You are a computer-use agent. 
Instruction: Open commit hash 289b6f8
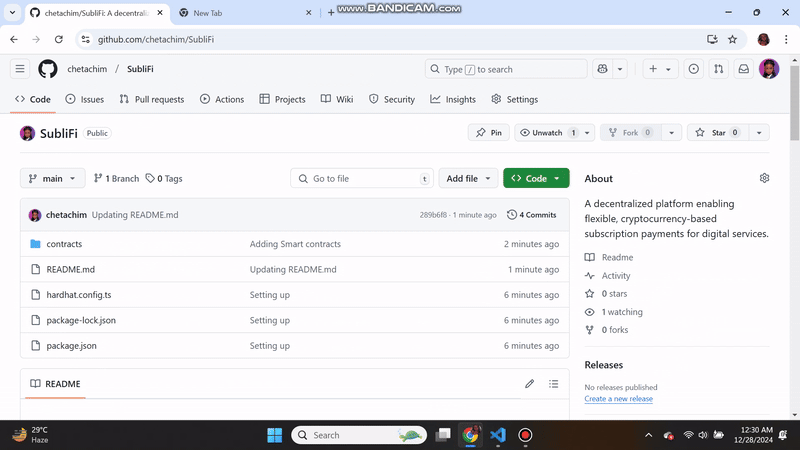[x=433, y=215]
